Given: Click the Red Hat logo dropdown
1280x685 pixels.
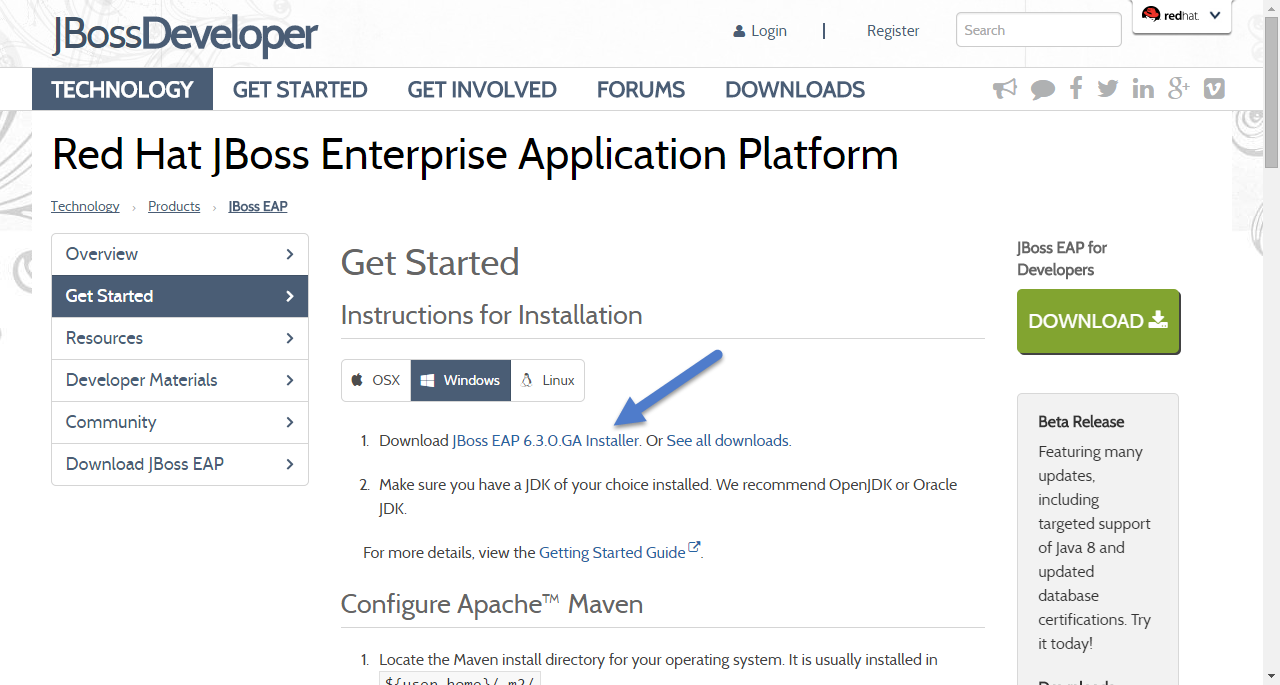Looking at the screenshot, I should tap(1182, 16).
